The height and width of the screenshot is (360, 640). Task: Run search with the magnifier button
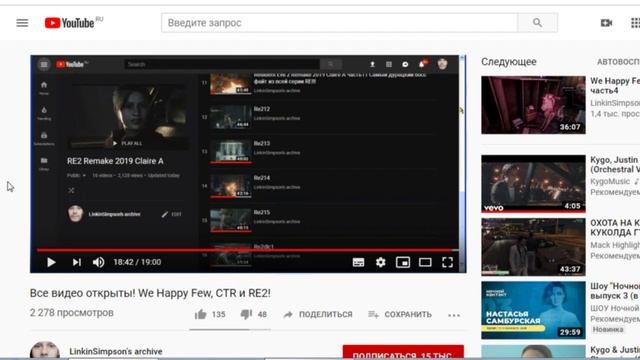537,23
